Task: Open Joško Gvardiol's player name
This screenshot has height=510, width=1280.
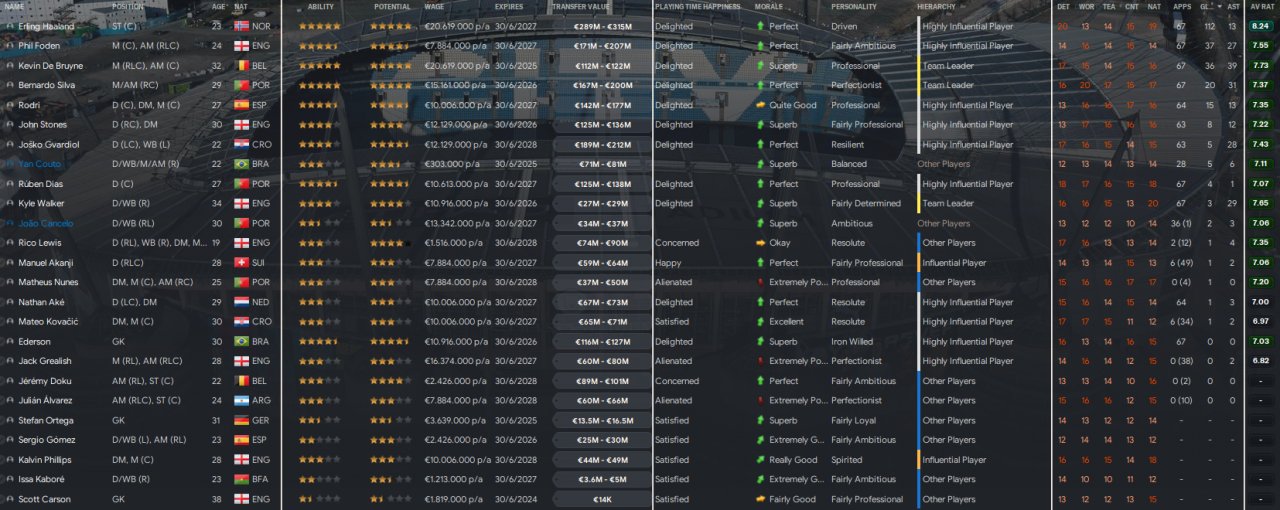Action: pos(46,145)
